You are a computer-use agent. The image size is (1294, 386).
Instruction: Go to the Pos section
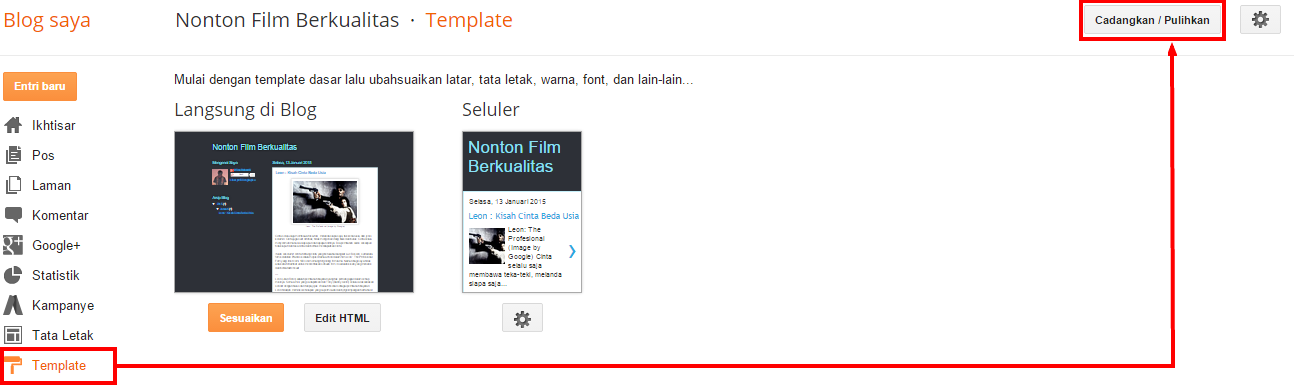tap(43, 155)
